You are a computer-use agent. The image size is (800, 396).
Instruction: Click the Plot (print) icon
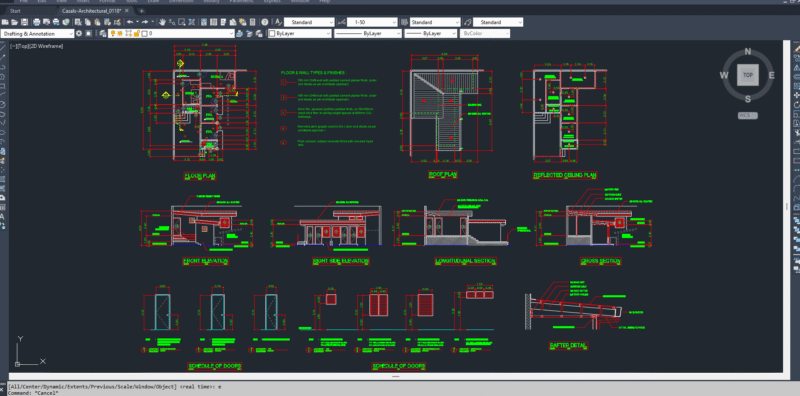click(37, 22)
